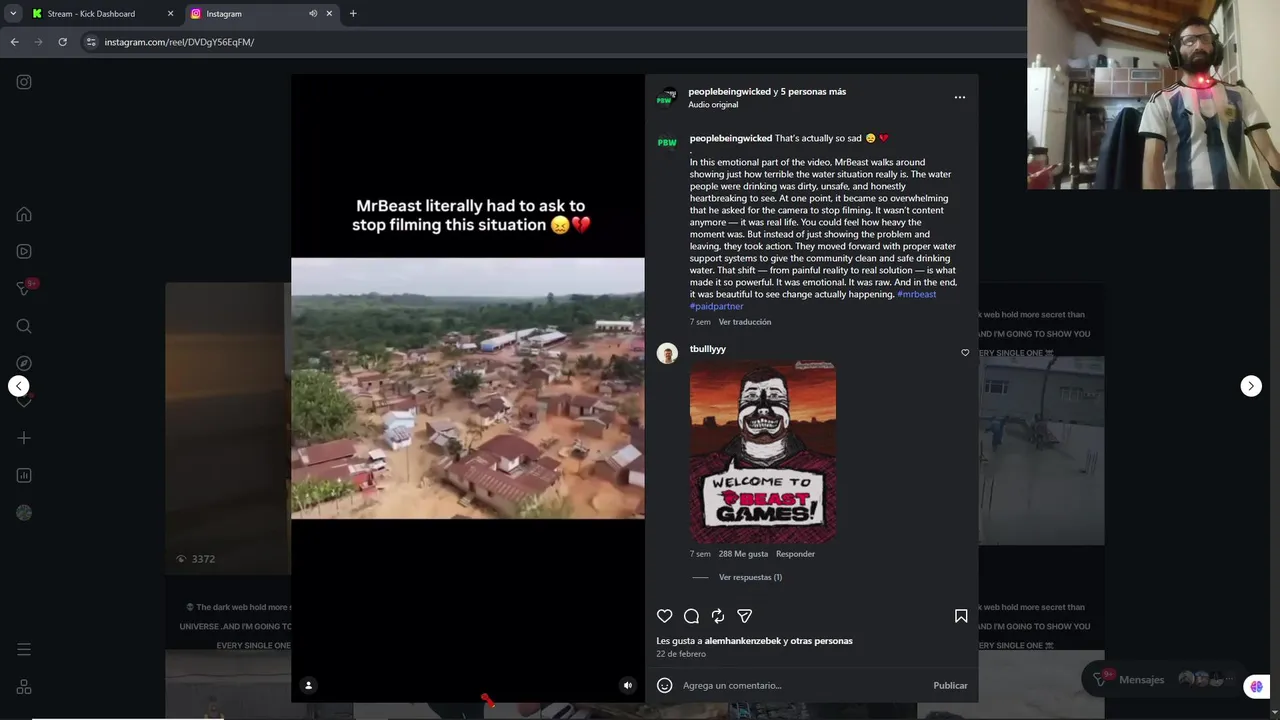Open emoji picker in comment box
This screenshot has height=720, width=1280.
pos(665,685)
